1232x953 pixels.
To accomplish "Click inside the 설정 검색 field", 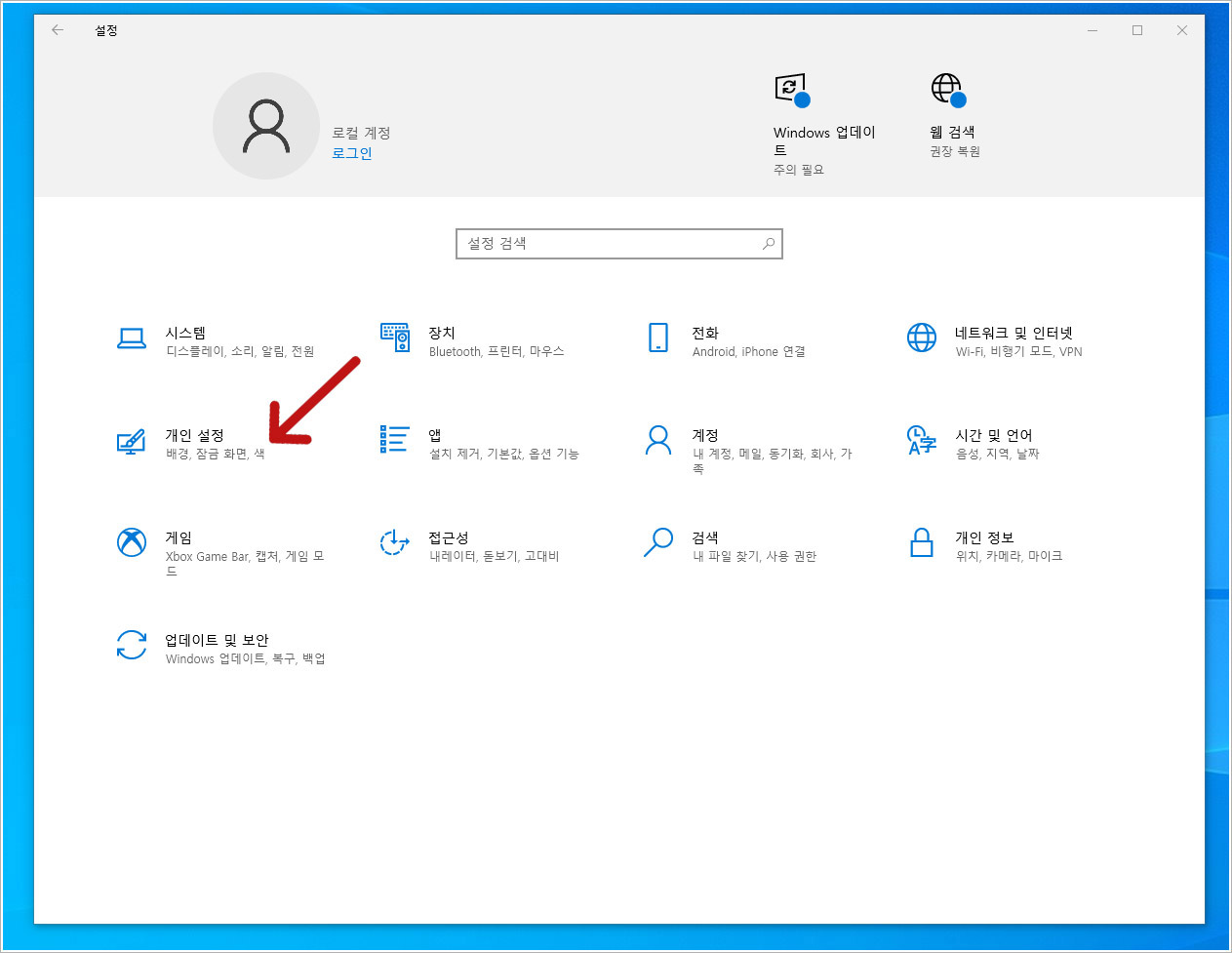I will 619,244.
